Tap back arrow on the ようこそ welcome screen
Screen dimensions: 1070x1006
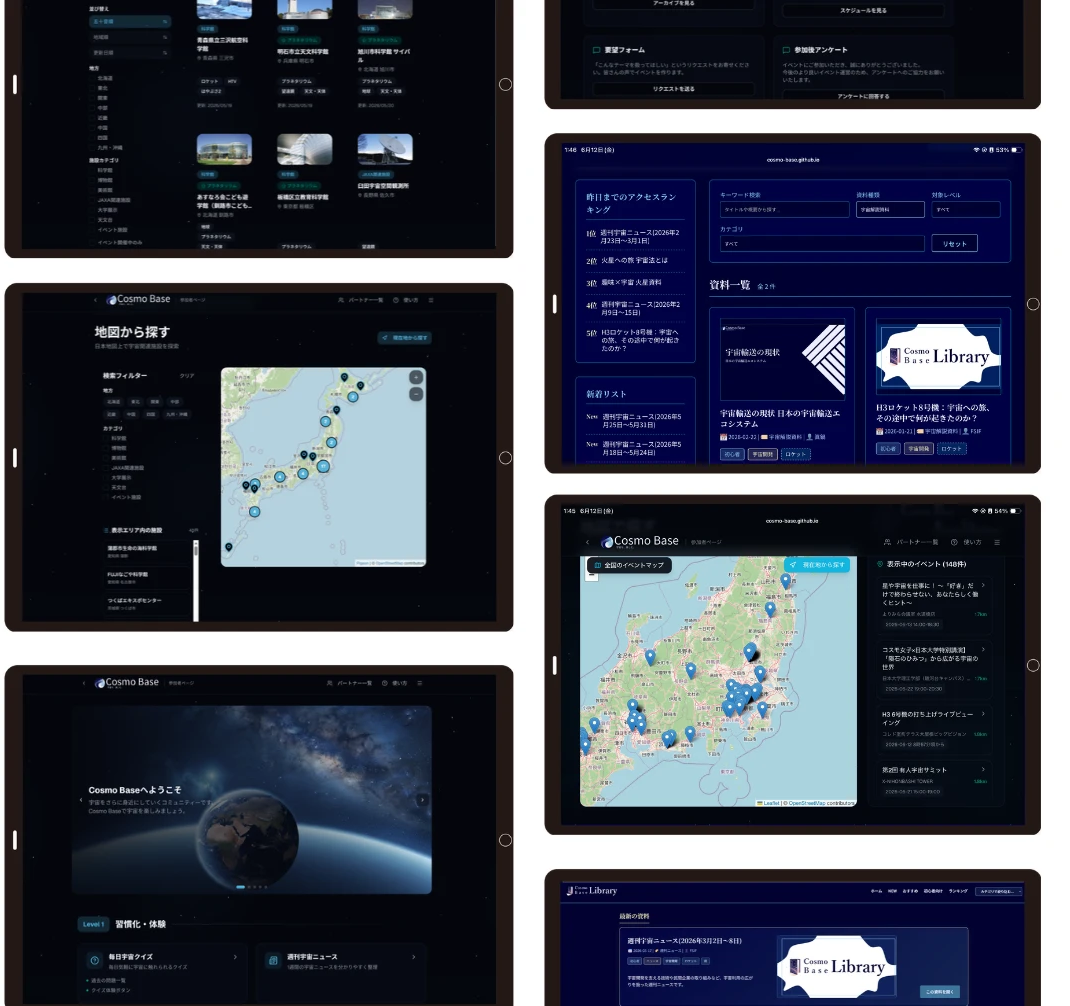[x=84, y=682]
